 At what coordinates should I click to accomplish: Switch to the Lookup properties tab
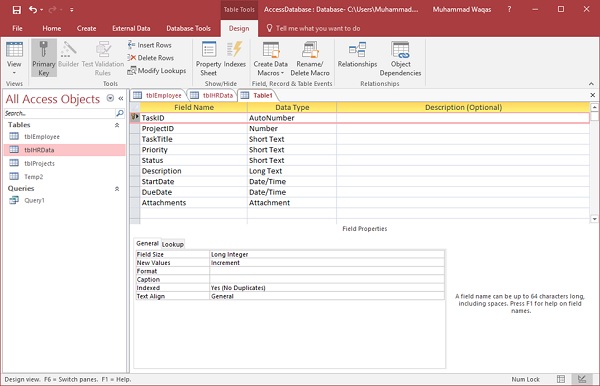click(173, 244)
